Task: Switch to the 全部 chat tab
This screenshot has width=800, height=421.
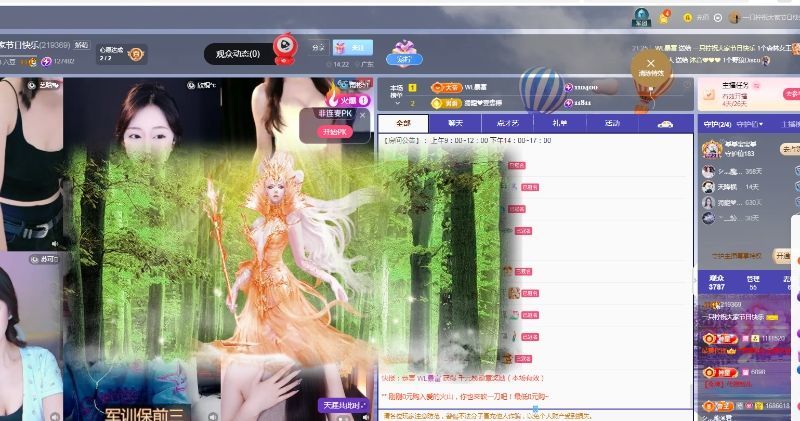Action: pyautogui.click(x=403, y=123)
